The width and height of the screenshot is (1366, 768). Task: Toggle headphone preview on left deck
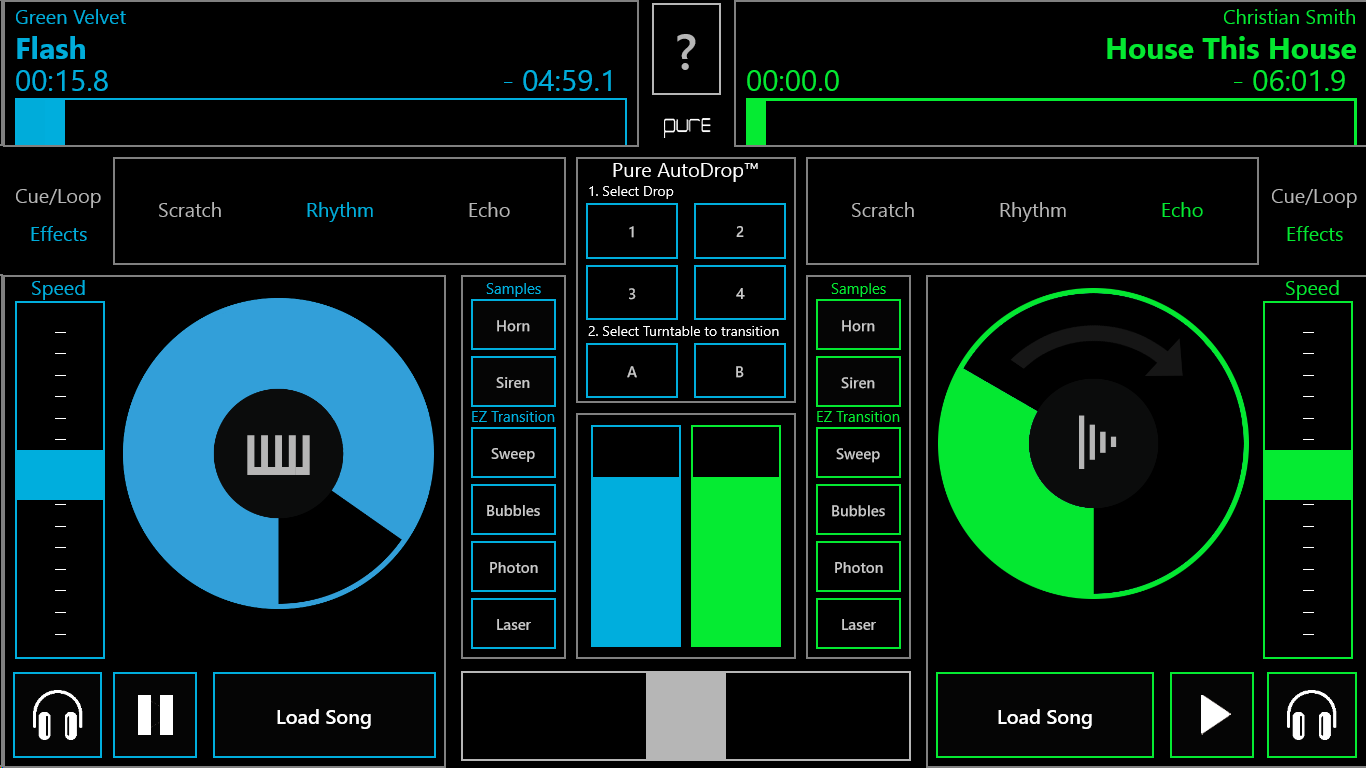click(x=57, y=715)
